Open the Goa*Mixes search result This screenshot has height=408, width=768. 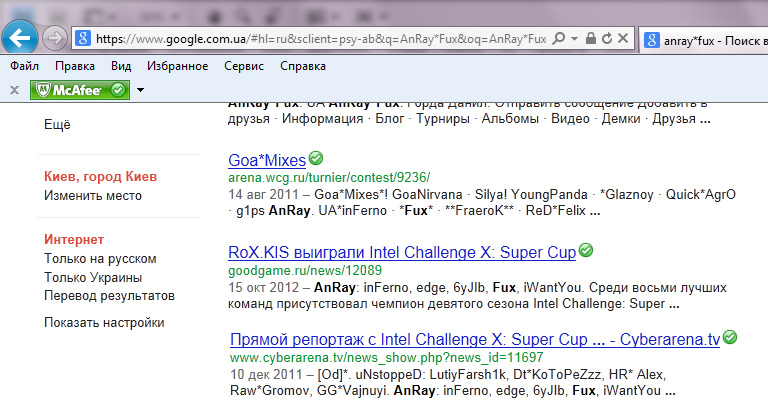267,160
